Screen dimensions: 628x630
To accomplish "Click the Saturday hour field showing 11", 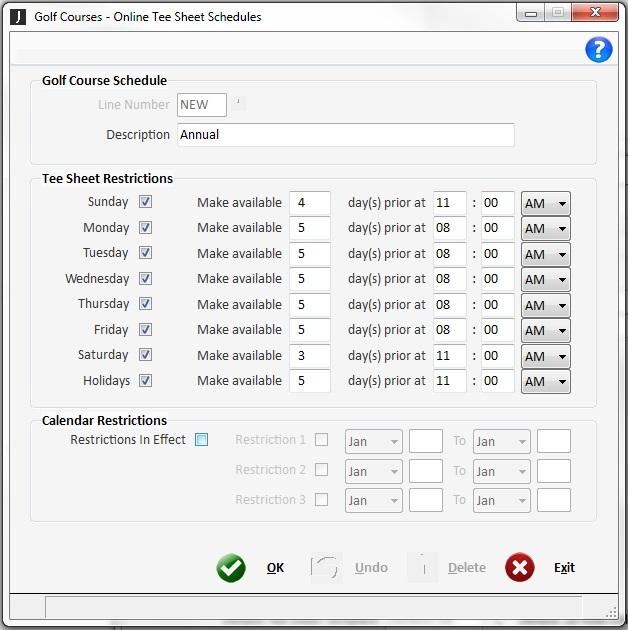I will click(x=449, y=356).
